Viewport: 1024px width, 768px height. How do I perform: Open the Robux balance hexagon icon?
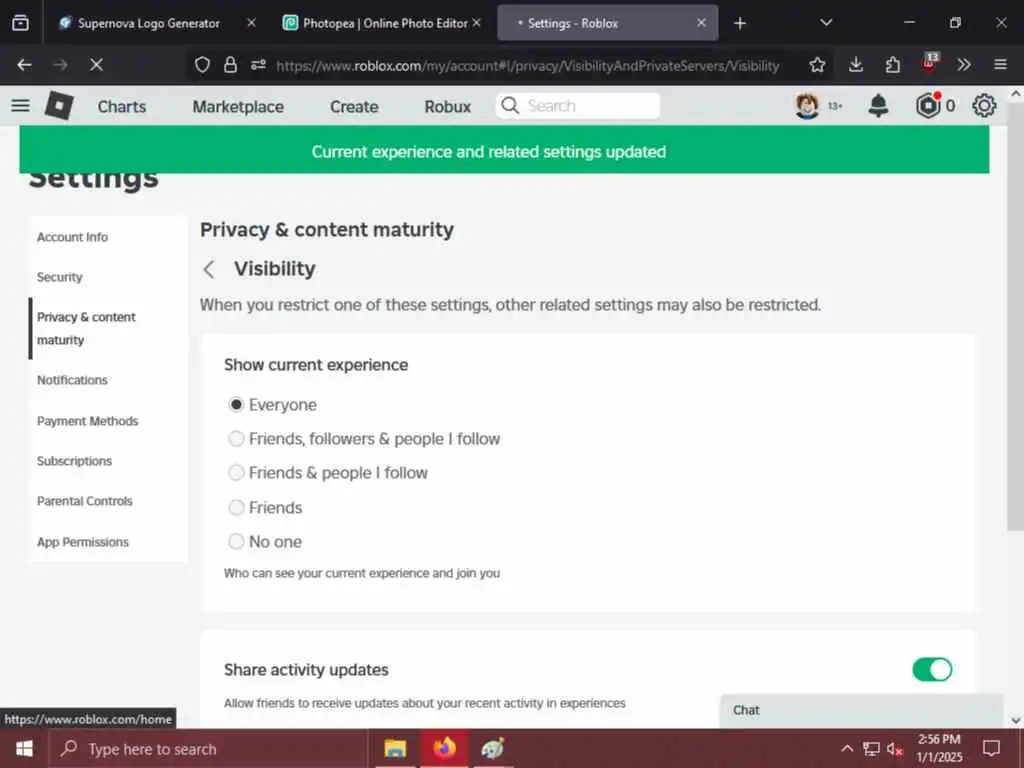point(927,105)
